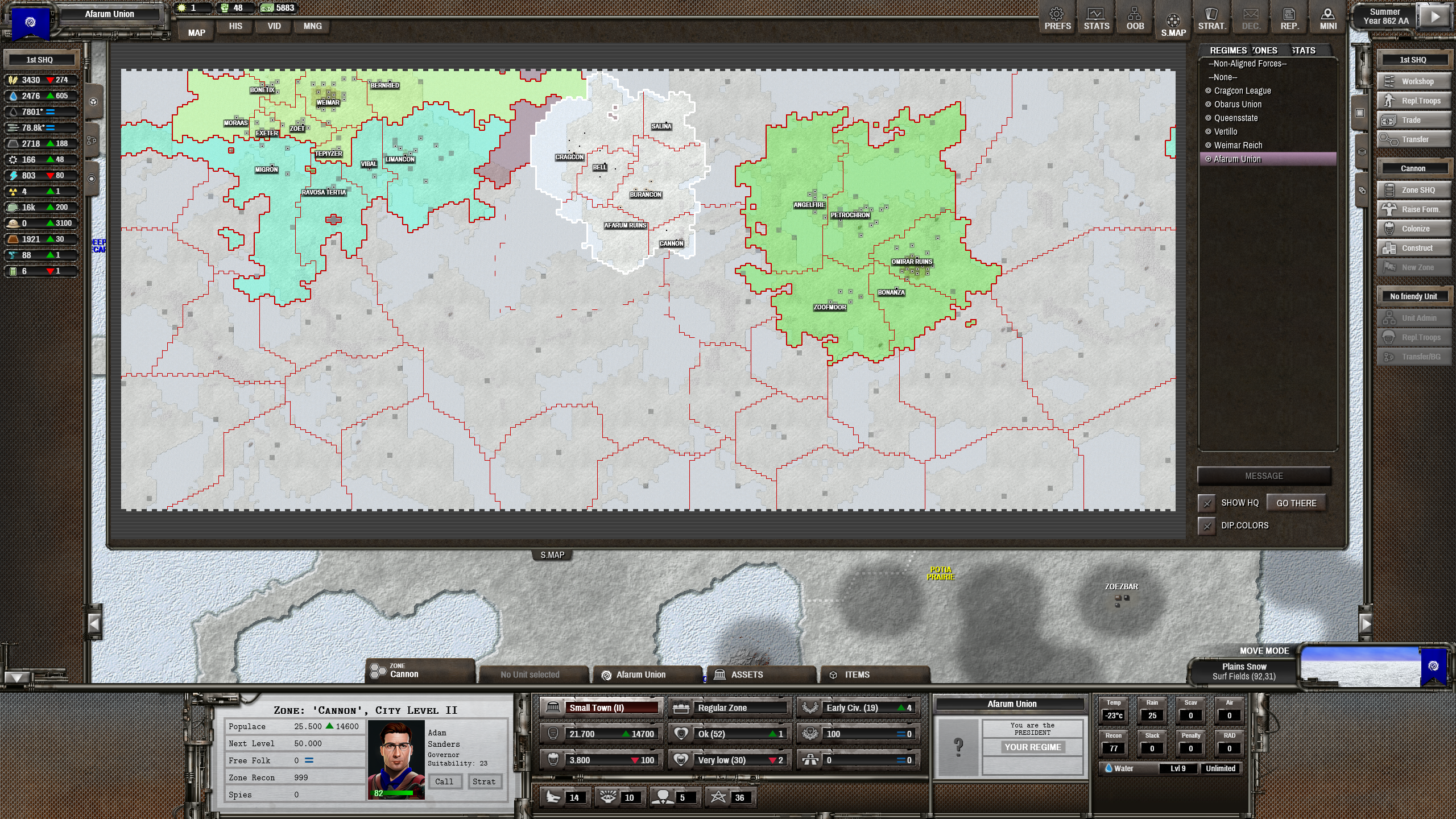
Task: Collapse the bottom panel down arrow
Action: point(16,677)
